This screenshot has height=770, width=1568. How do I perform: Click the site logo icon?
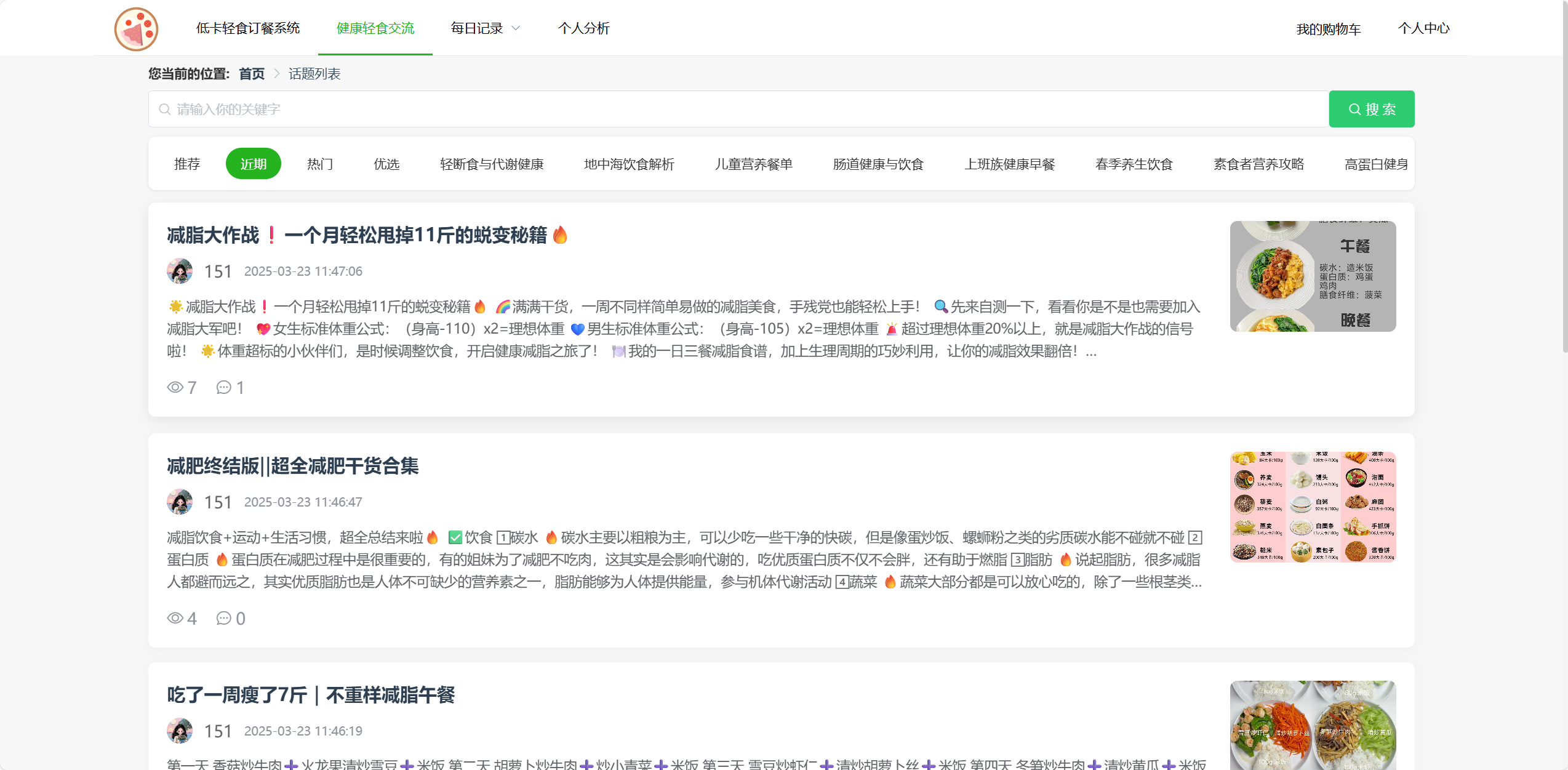click(x=136, y=28)
